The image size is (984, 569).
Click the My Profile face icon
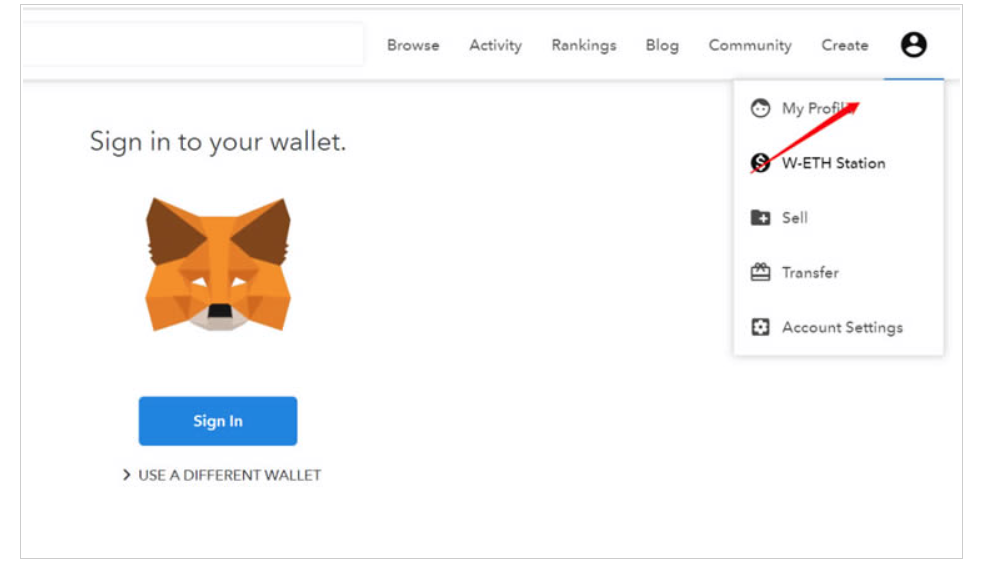point(760,108)
